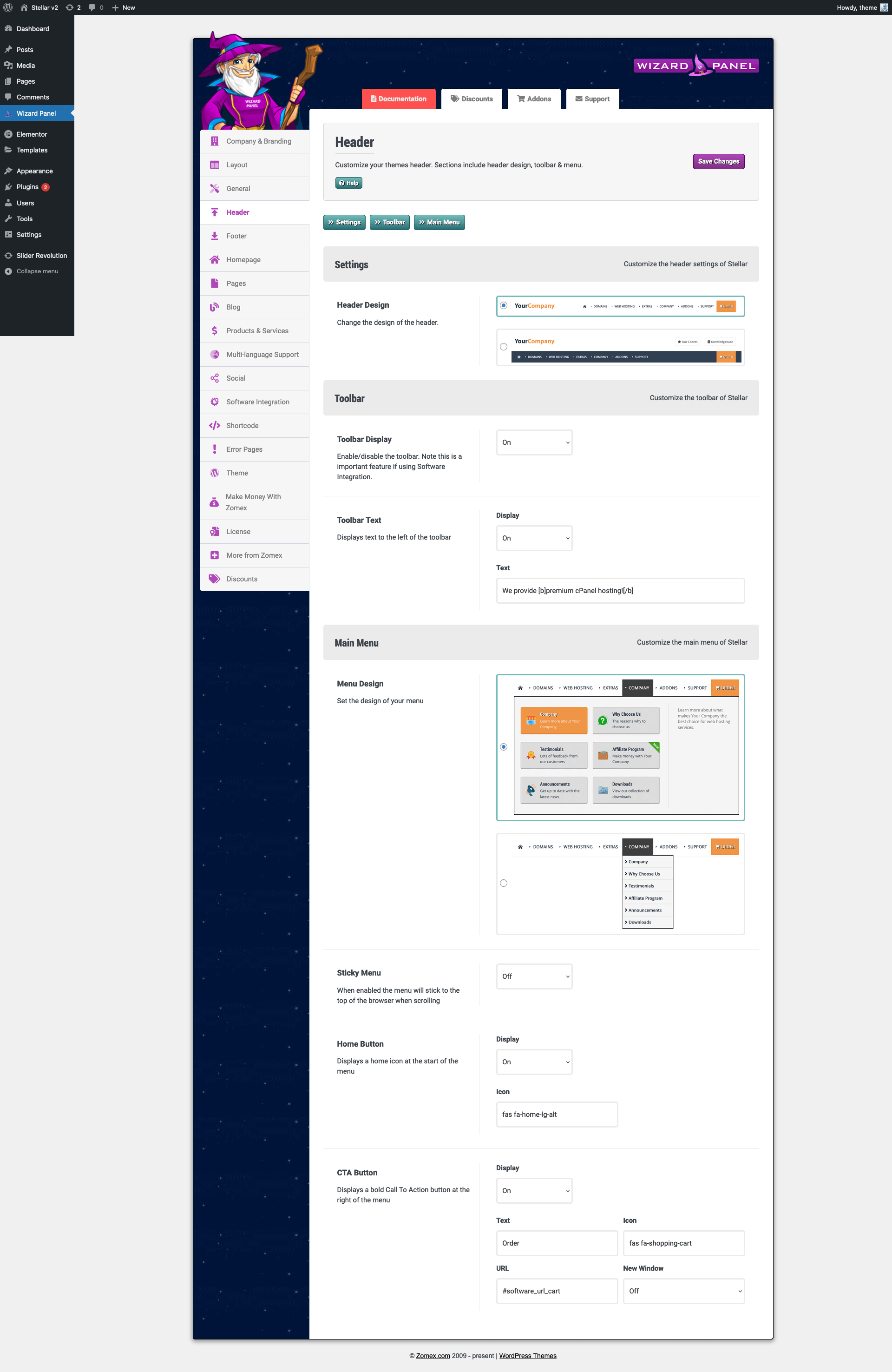Open Elementor in the admin menu

pos(37,134)
